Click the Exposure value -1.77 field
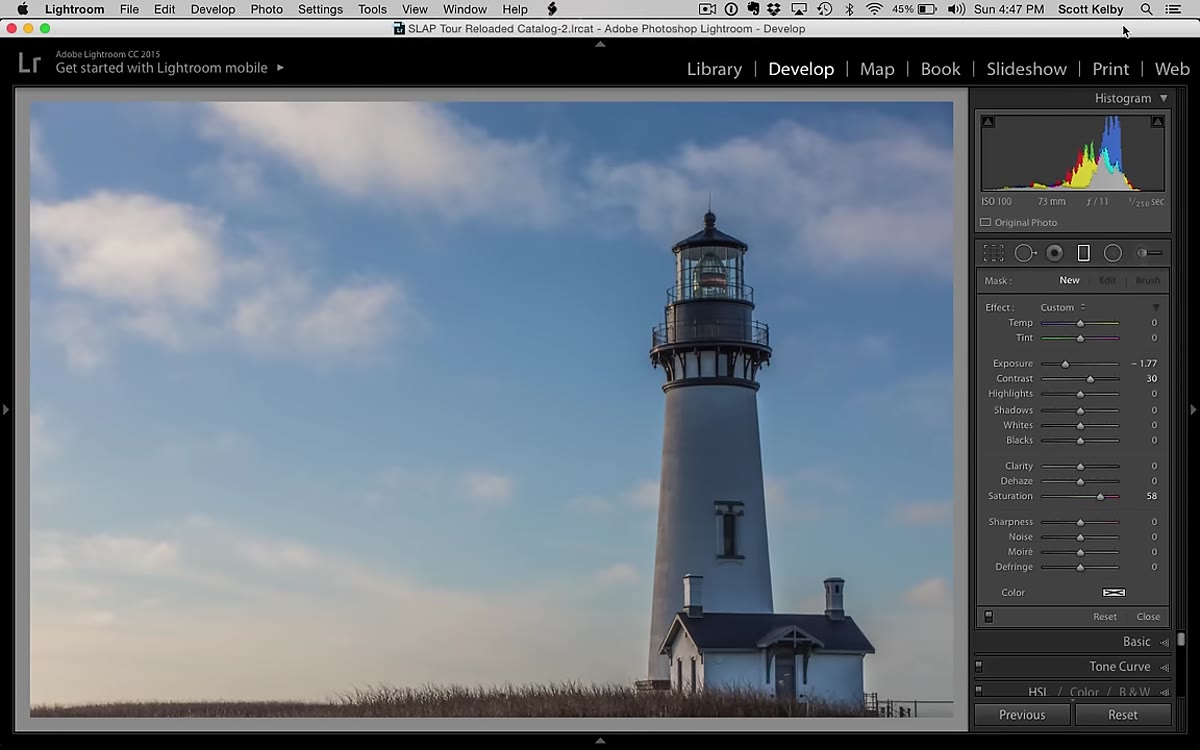 tap(1144, 364)
